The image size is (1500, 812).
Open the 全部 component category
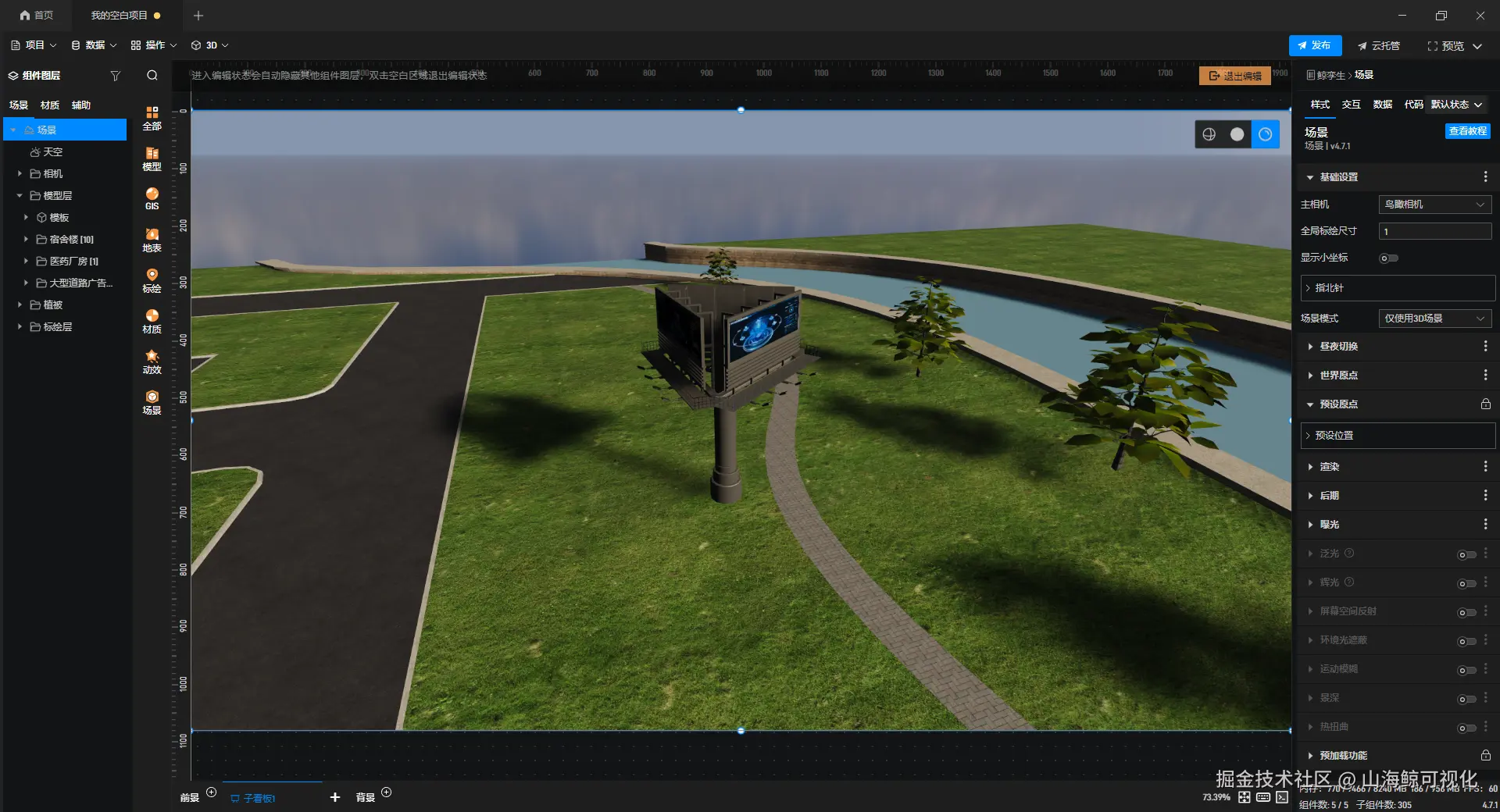pyautogui.click(x=152, y=118)
